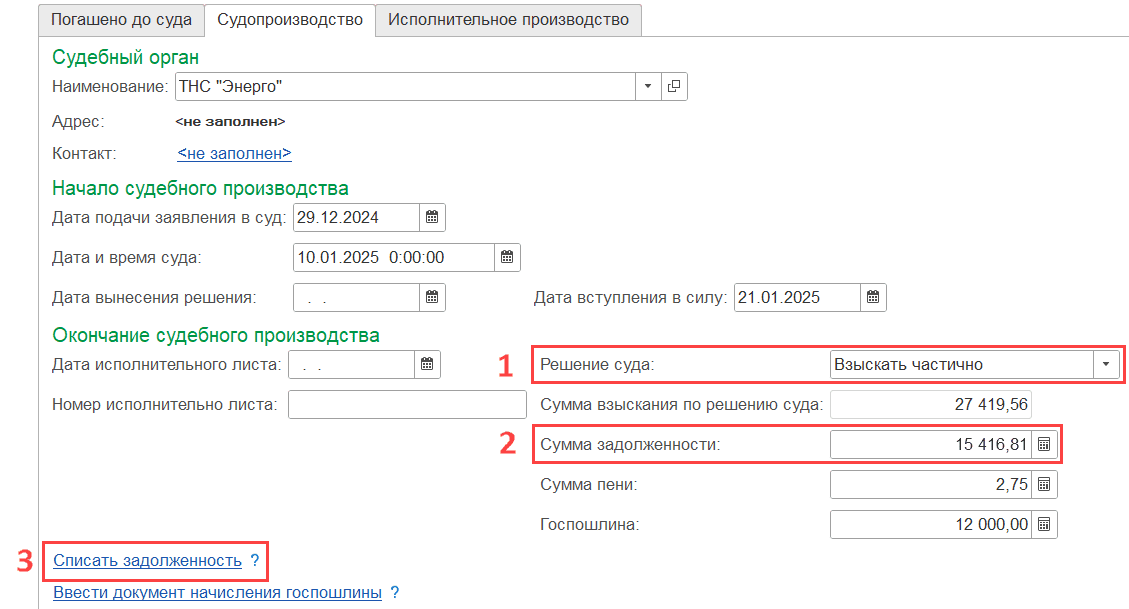Open calendar for decision issue date

point(432,297)
